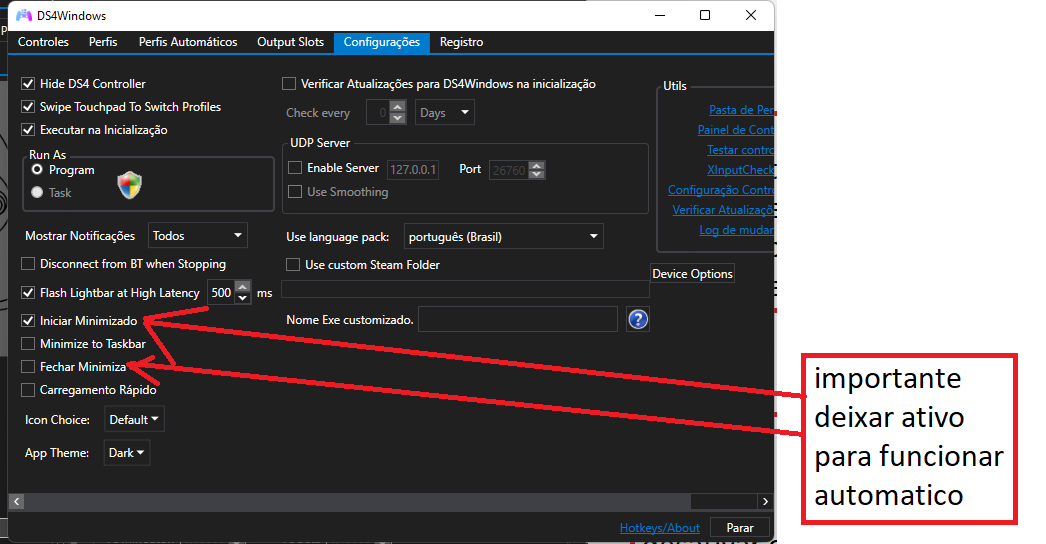Switch to the Perfis tab
Image resolution: width=1046 pixels, height=544 pixels.
[x=103, y=42]
